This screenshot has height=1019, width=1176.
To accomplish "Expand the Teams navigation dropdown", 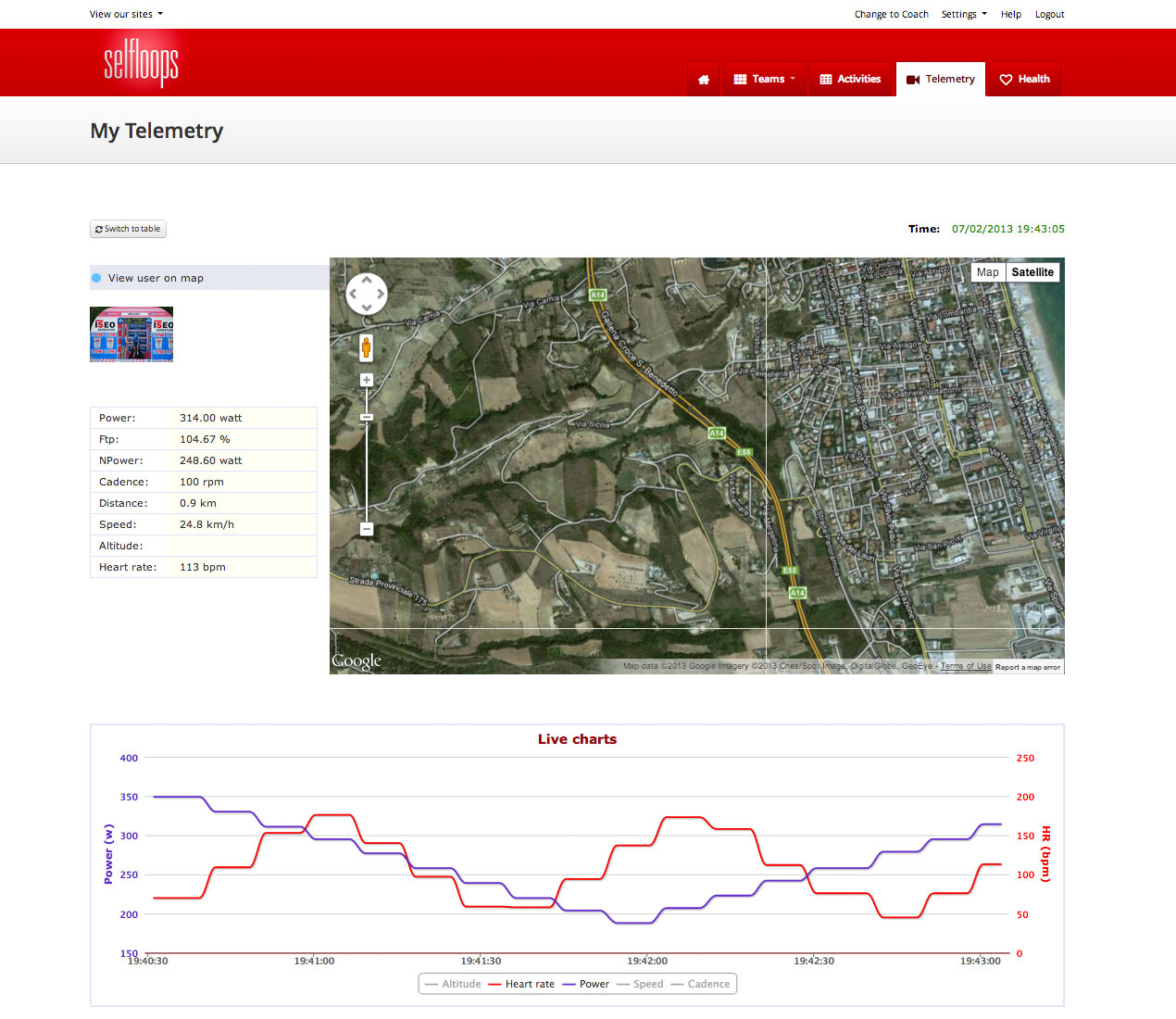I will [764, 80].
